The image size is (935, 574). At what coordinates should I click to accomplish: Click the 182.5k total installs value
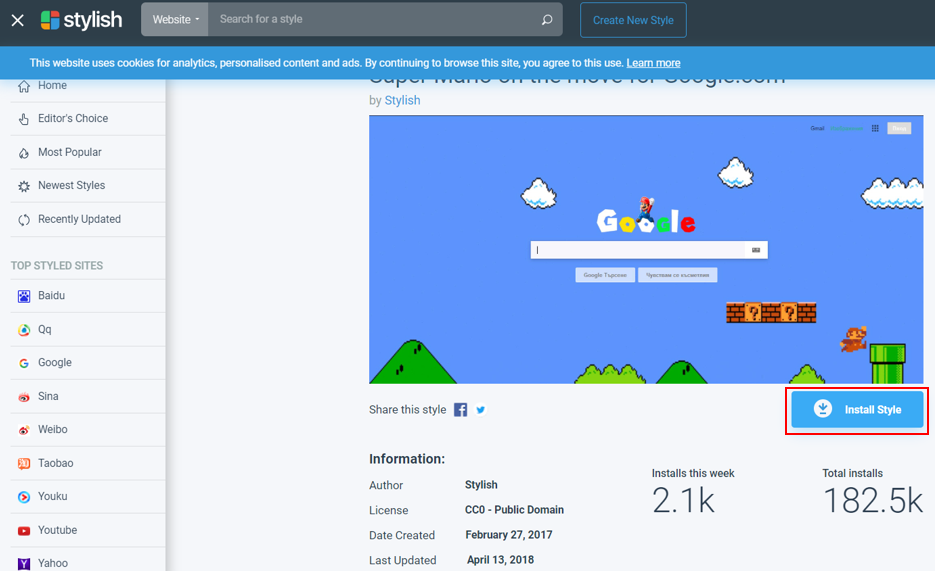[873, 501]
